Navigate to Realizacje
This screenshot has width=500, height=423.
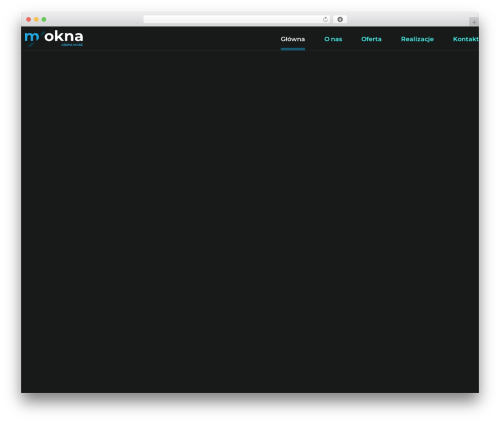(417, 39)
